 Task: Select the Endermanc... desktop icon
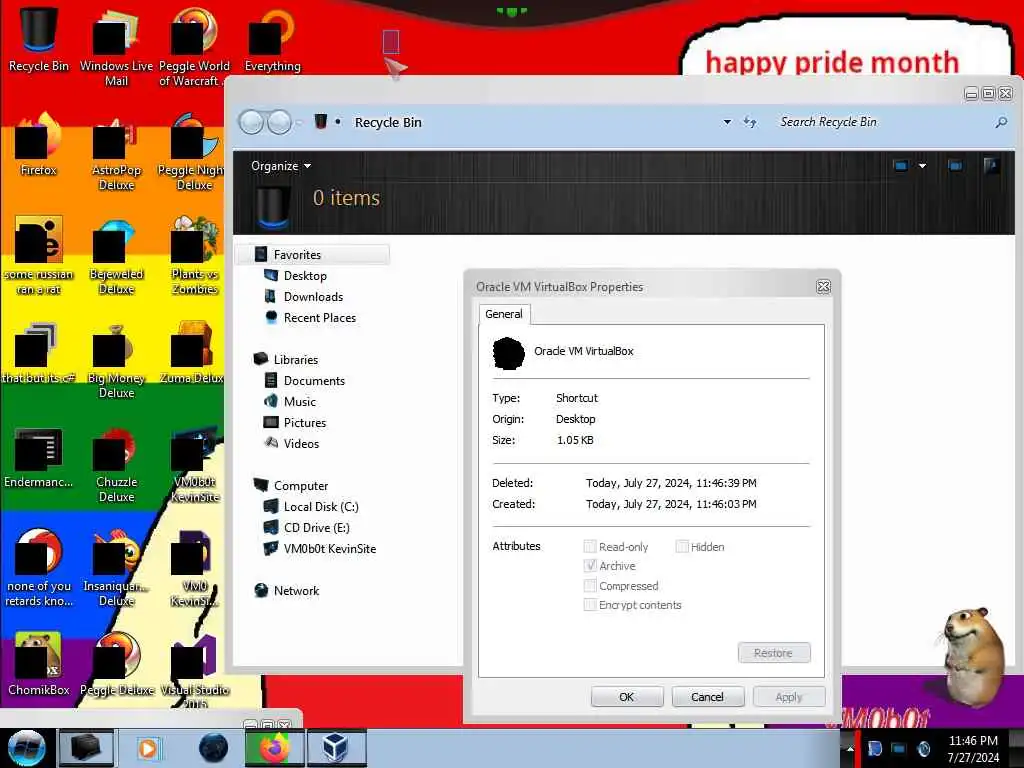pos(38,456)
